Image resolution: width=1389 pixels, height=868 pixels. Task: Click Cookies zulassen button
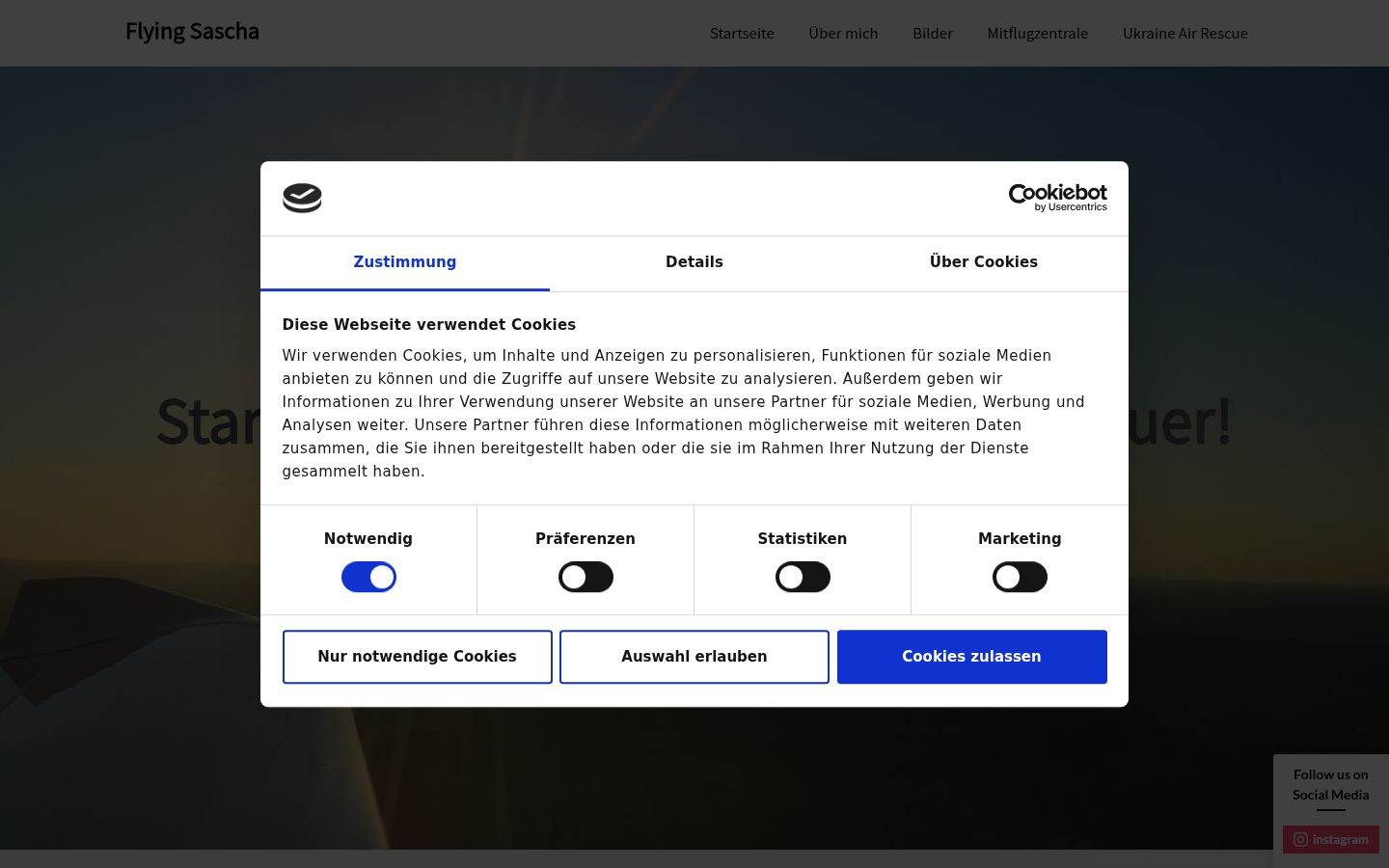[972, 657]
